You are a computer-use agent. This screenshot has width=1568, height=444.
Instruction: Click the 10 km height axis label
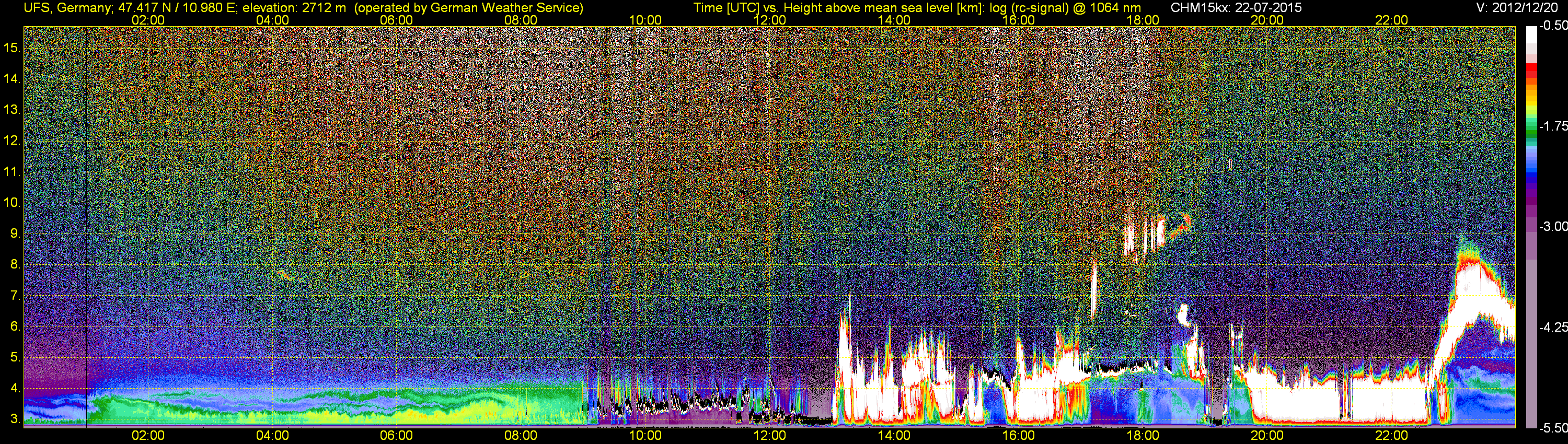11,203
